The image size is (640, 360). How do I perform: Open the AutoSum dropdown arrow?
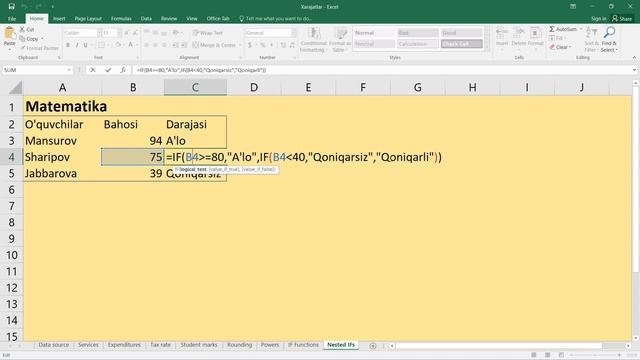click(581, 29)
